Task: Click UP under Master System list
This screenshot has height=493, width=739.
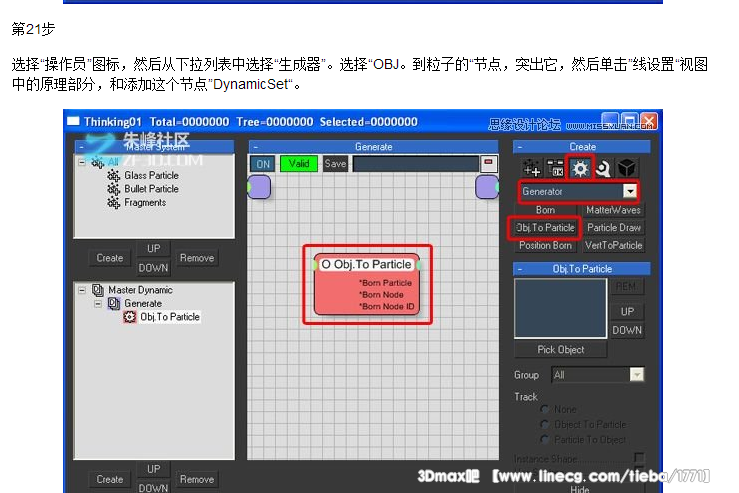Action: coord(153,248)
